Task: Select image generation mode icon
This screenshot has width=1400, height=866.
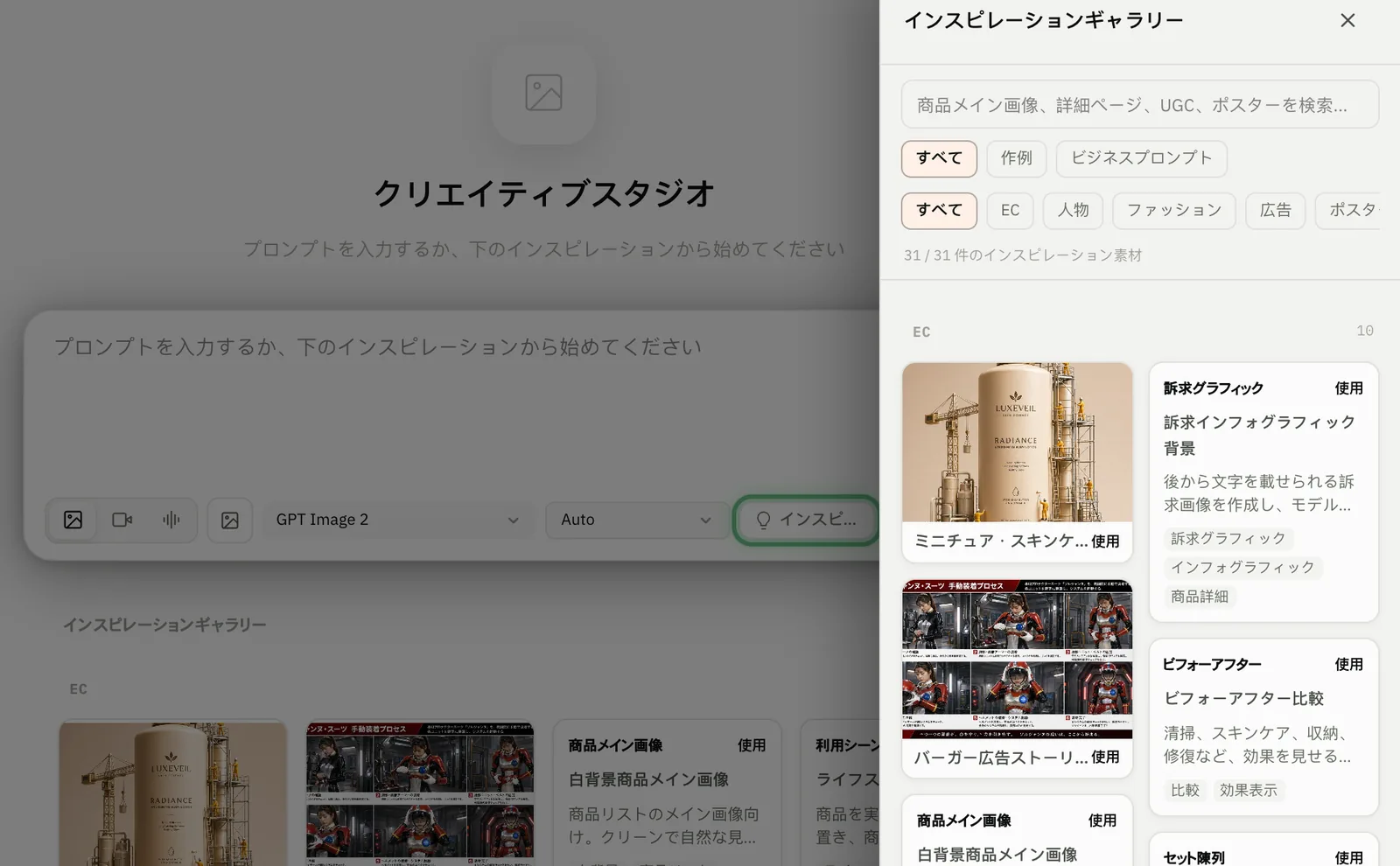Action: tap(73, 520)
